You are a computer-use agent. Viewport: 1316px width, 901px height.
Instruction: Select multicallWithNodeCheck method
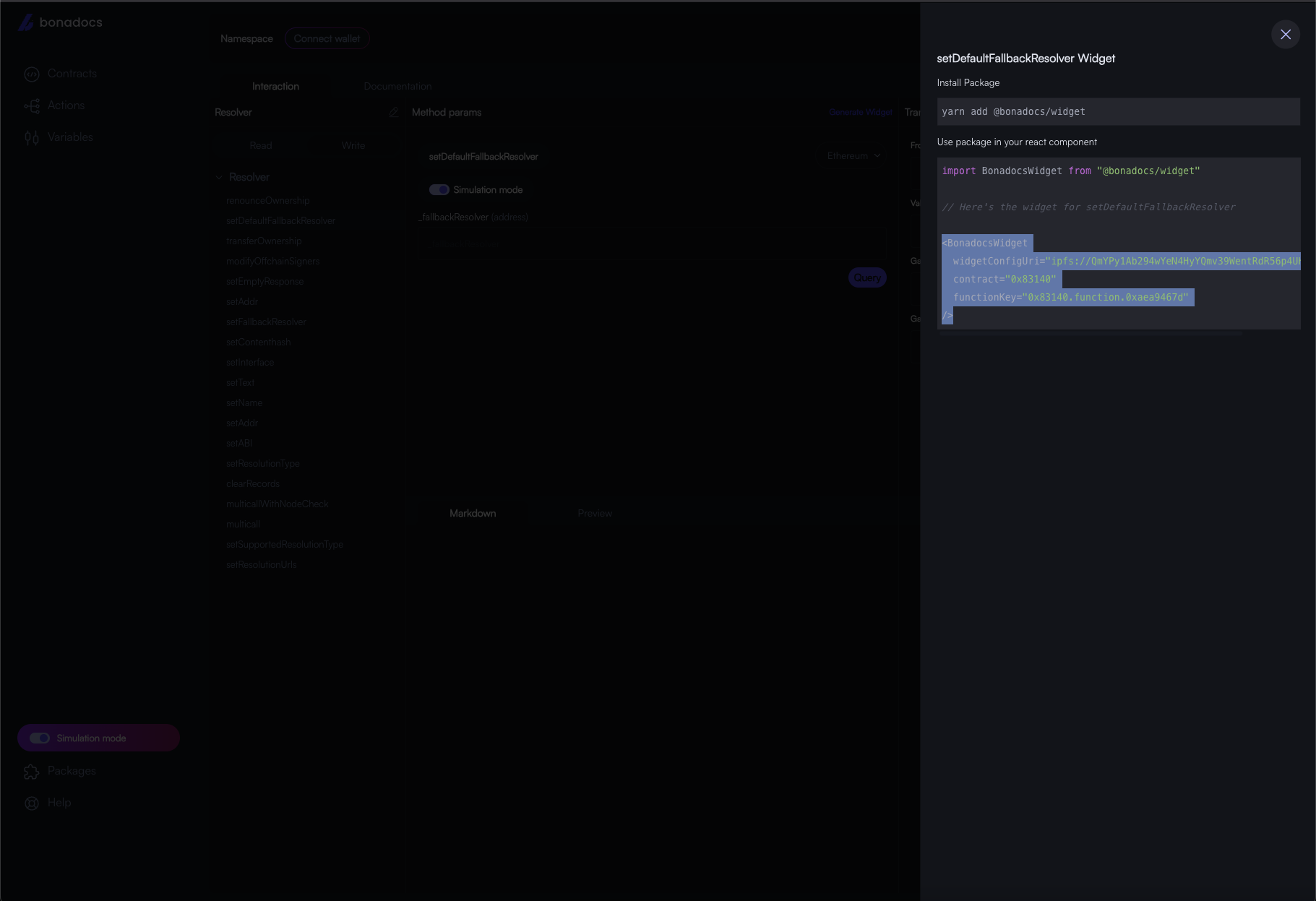point(278,504)
